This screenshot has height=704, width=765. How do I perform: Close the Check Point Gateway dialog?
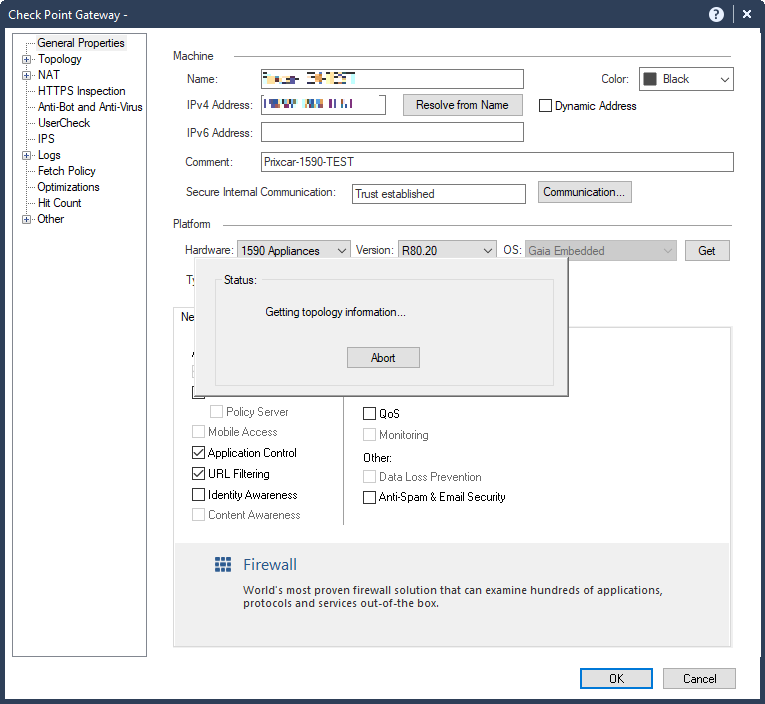point(747,14)
